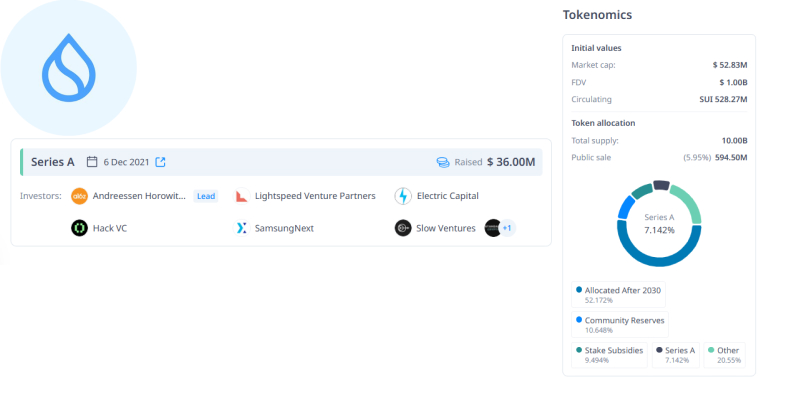Click the Andreessen Horowitz orange logo
The height and width of the screenshot is (400, 800).
pyautogui.click(x=79, y=196)
